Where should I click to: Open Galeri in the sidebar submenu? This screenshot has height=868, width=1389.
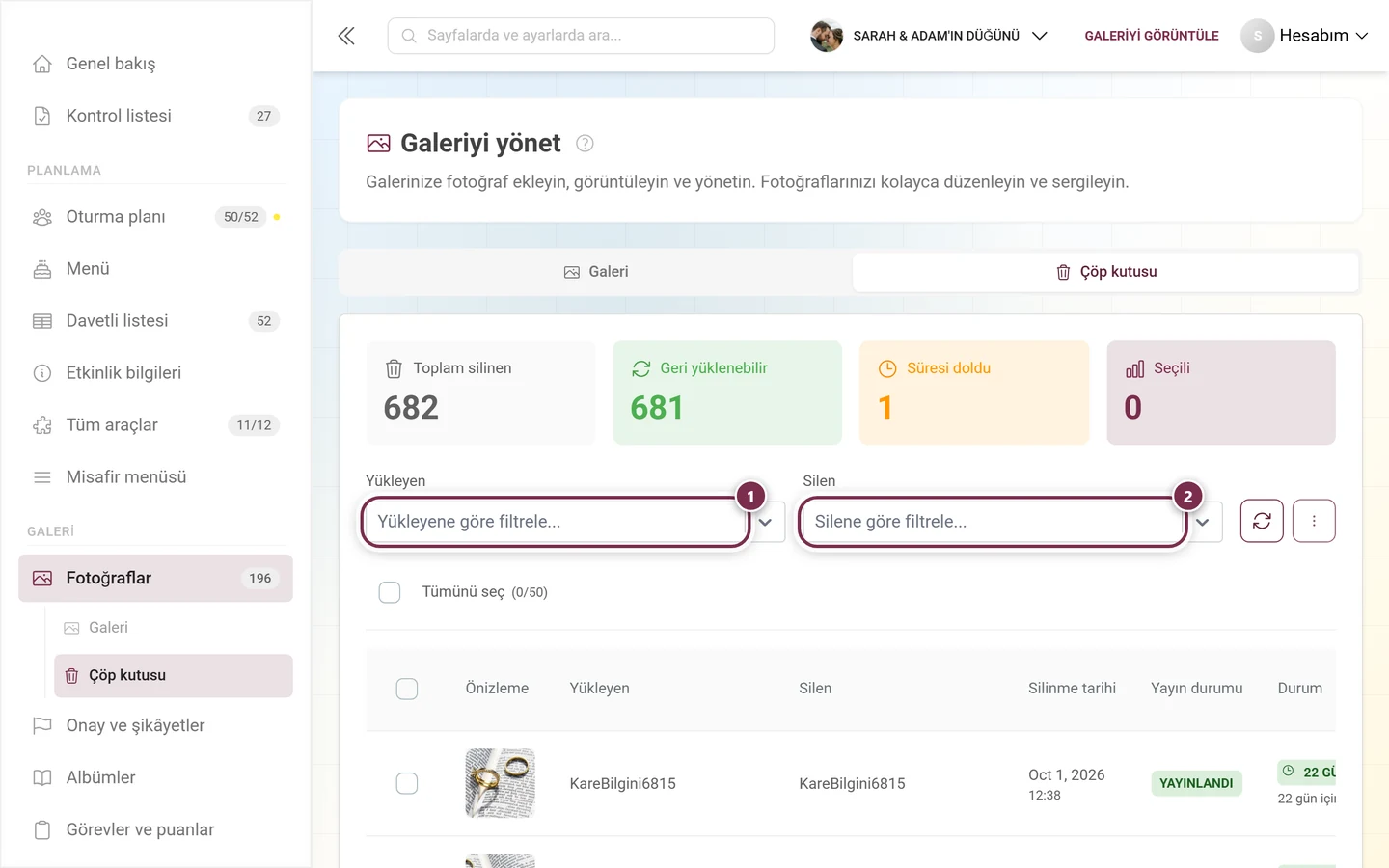click(174, 628)
